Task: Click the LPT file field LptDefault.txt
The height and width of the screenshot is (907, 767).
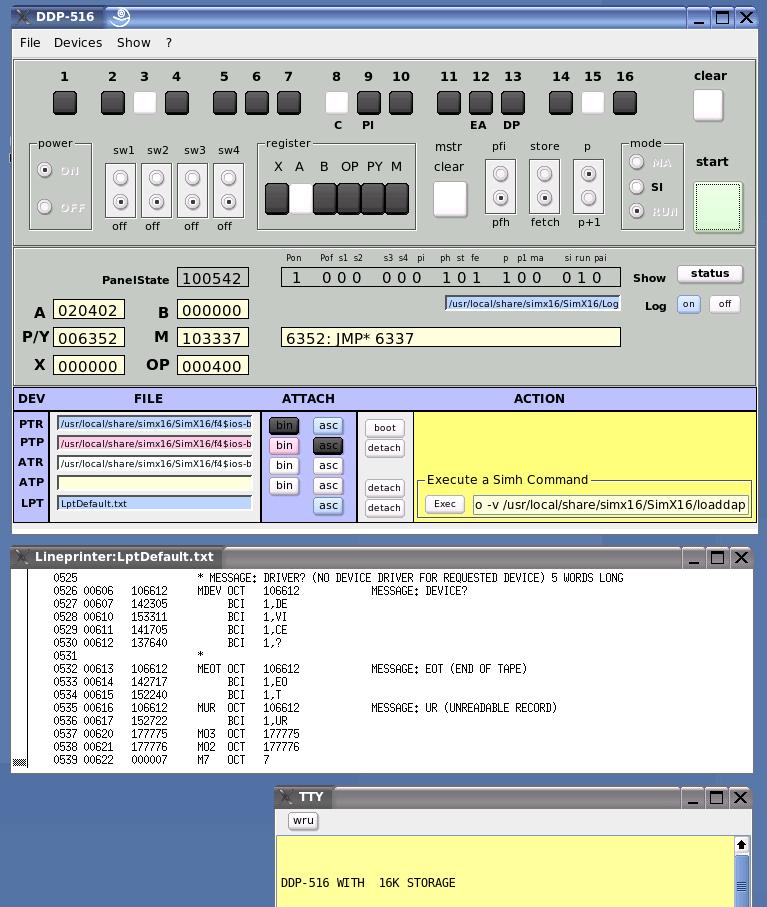Action: (154, 503)
